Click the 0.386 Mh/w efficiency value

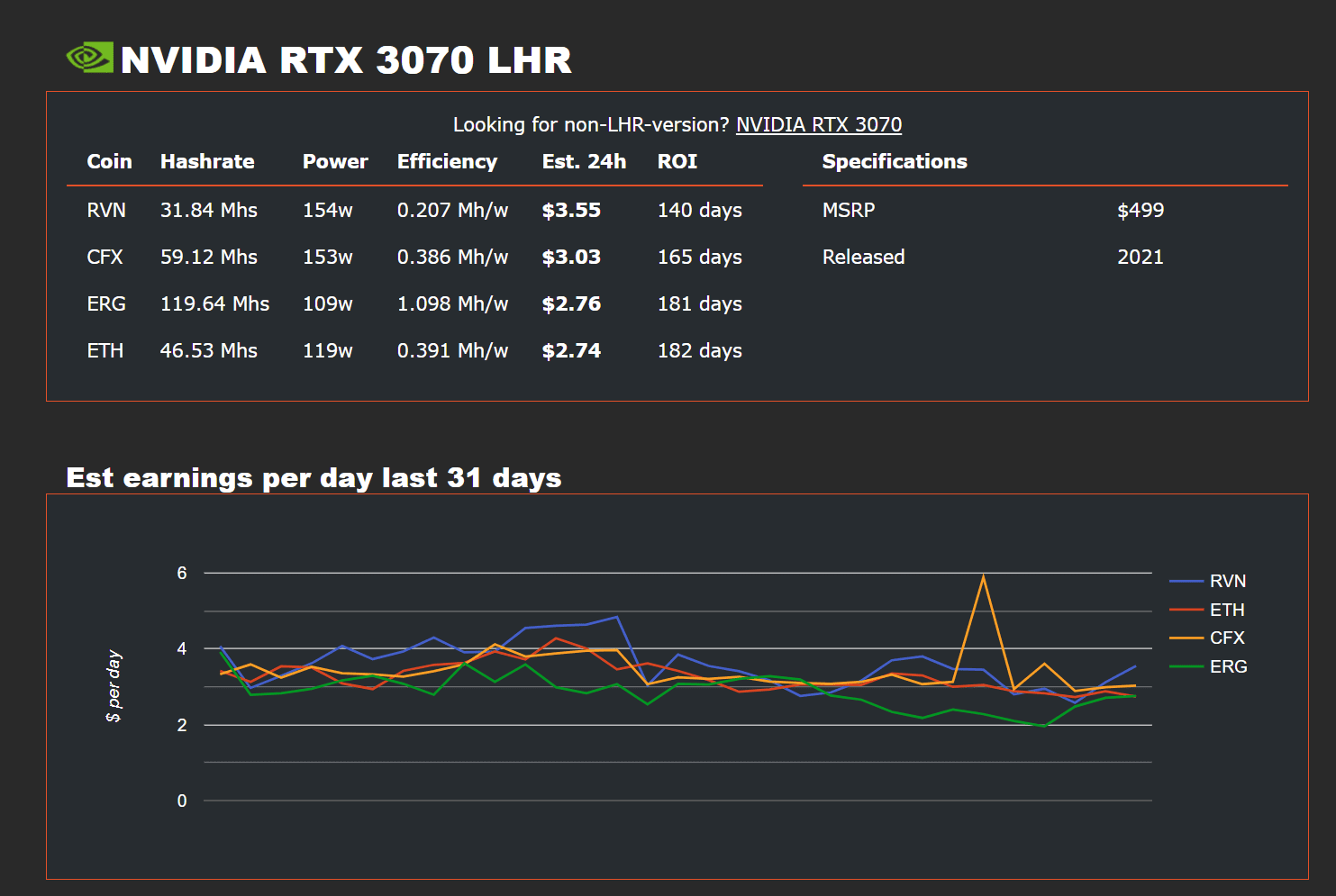[453, 257]
